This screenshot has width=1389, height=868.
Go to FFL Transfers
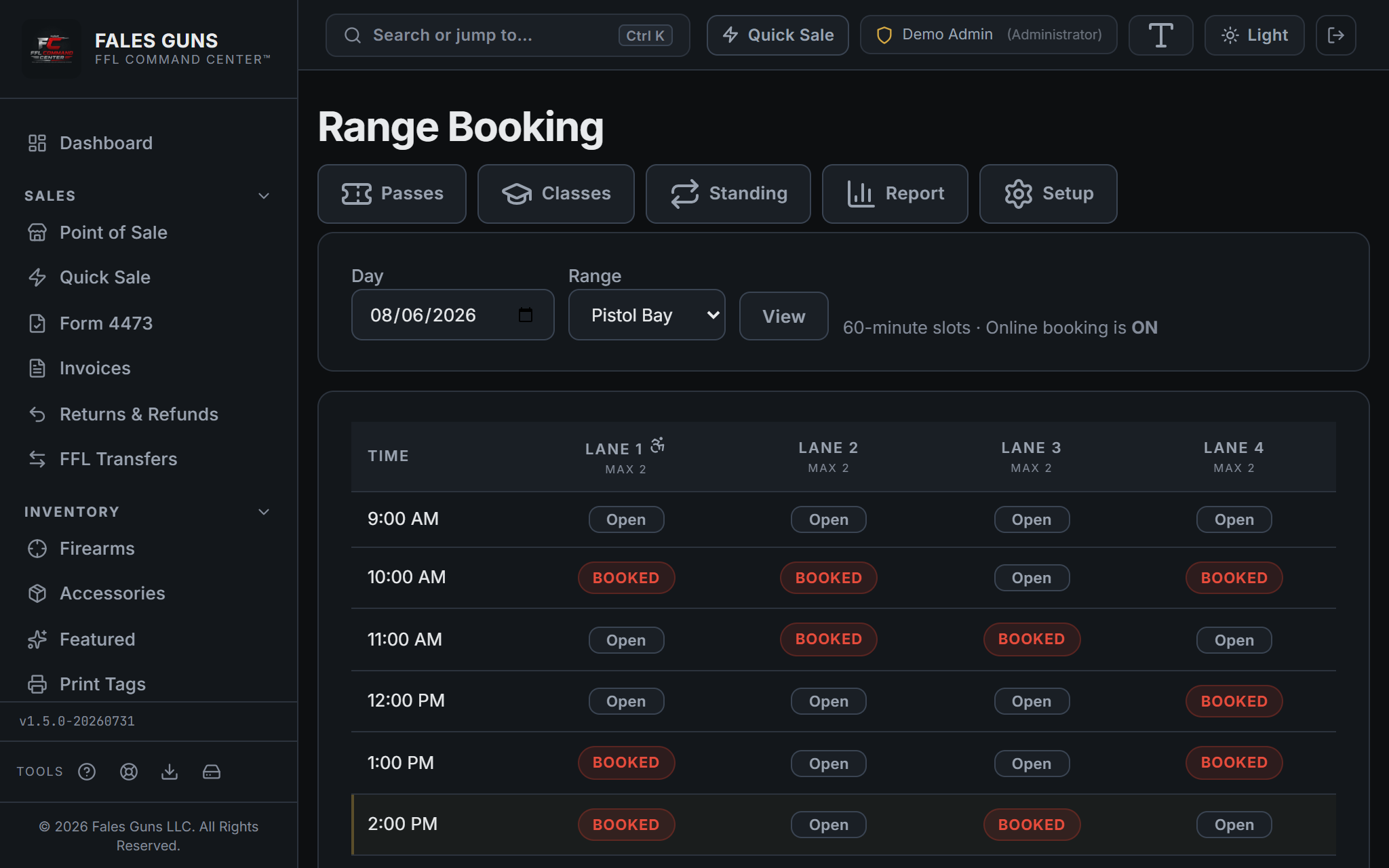[x=149, y=459]
